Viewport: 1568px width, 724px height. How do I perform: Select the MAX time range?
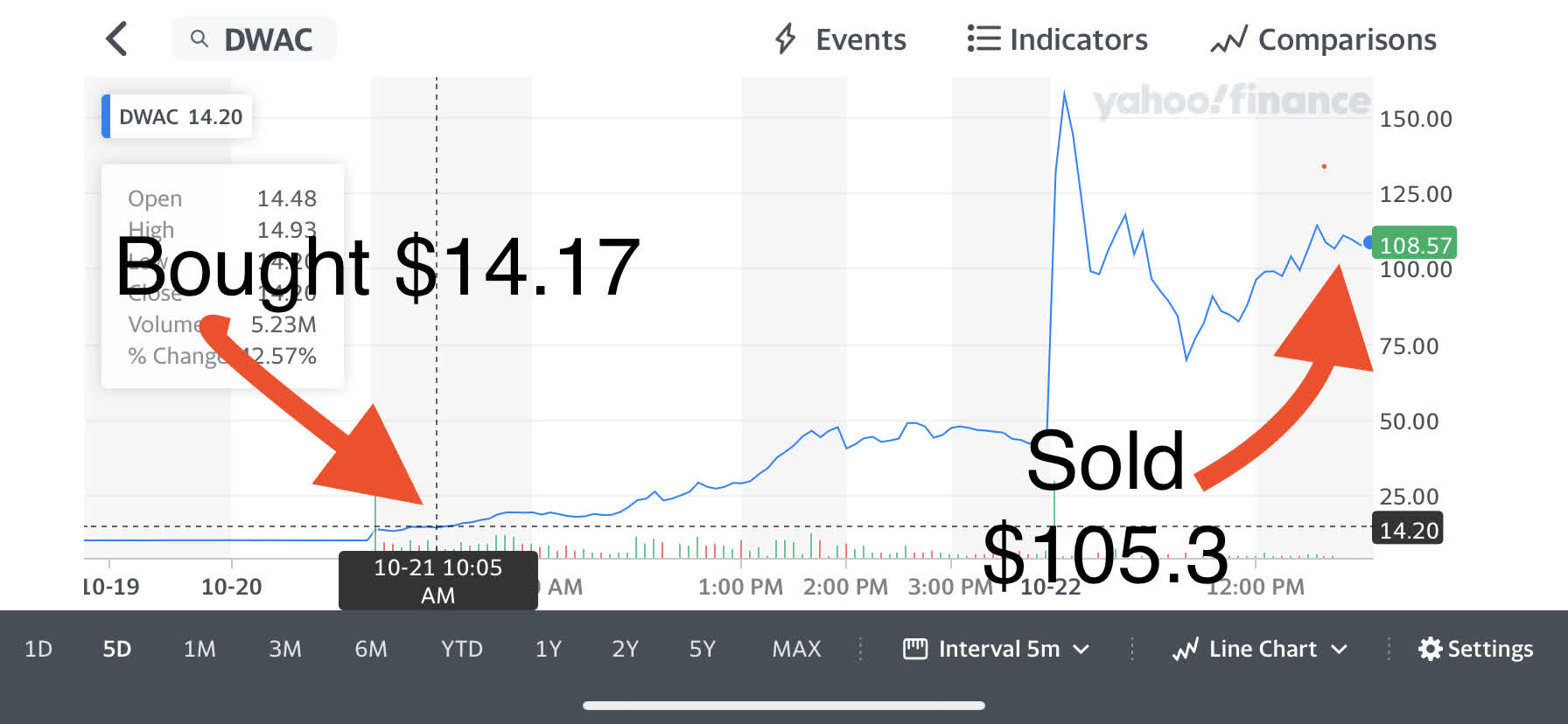796,649
